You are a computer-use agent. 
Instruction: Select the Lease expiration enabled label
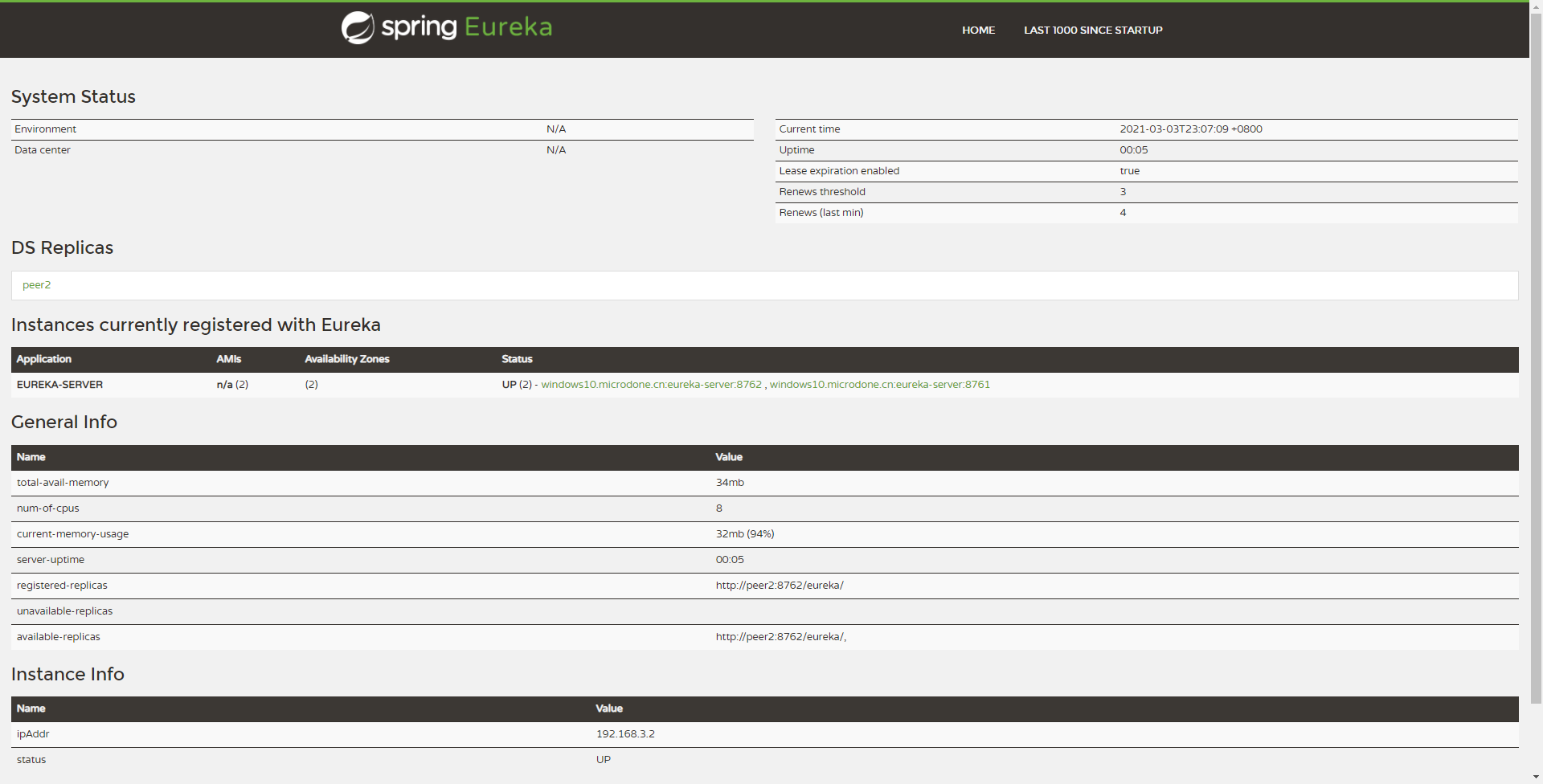839,171
